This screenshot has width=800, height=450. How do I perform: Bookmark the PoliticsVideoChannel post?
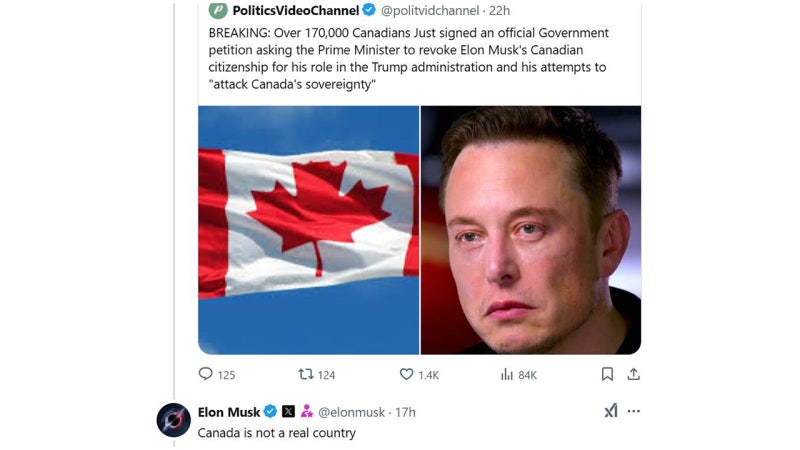tap(607, 374)
